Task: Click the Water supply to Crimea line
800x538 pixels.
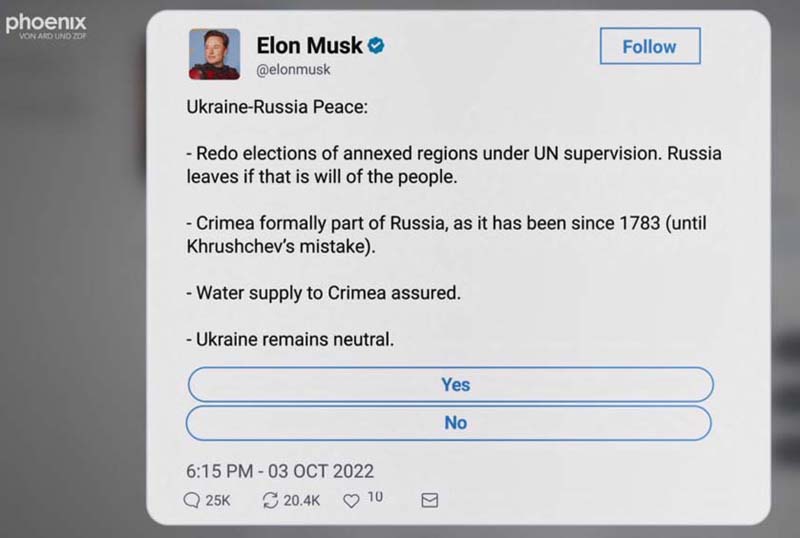Action: 323,294
